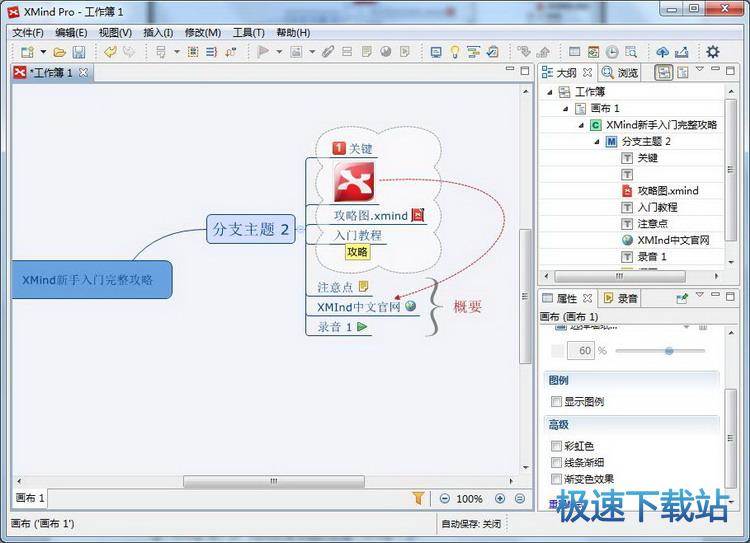Switch to the 浏览 tab
Screen dimensions: 750x543
click(620, 73)
